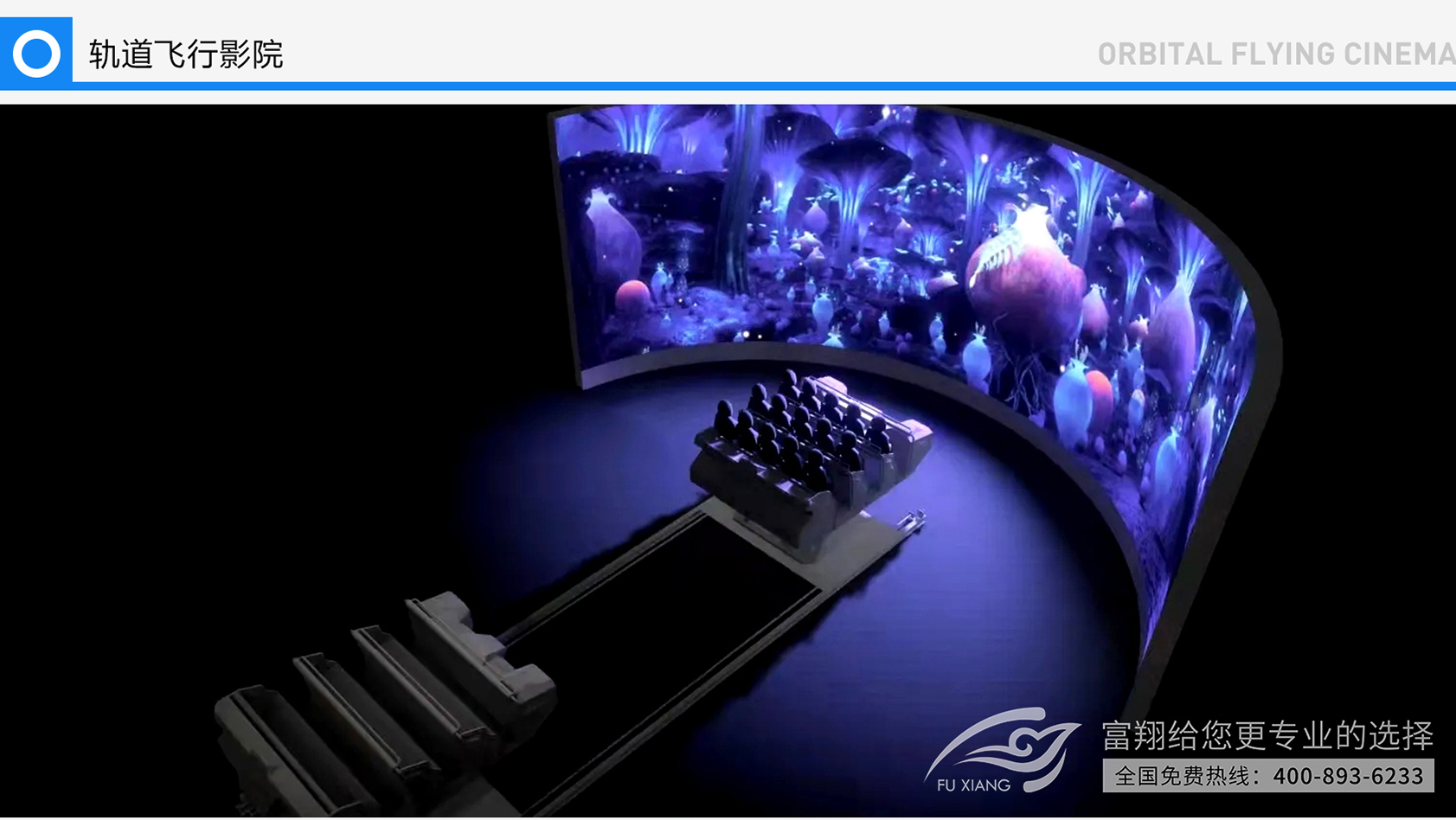
Task: Click the 全国免费热线 label
Action: (1187, 776)
